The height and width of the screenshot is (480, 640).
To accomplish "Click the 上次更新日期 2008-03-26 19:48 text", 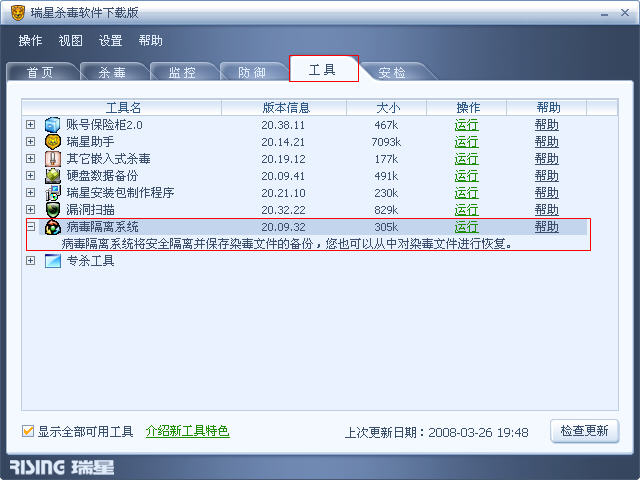I will point(437,432).
